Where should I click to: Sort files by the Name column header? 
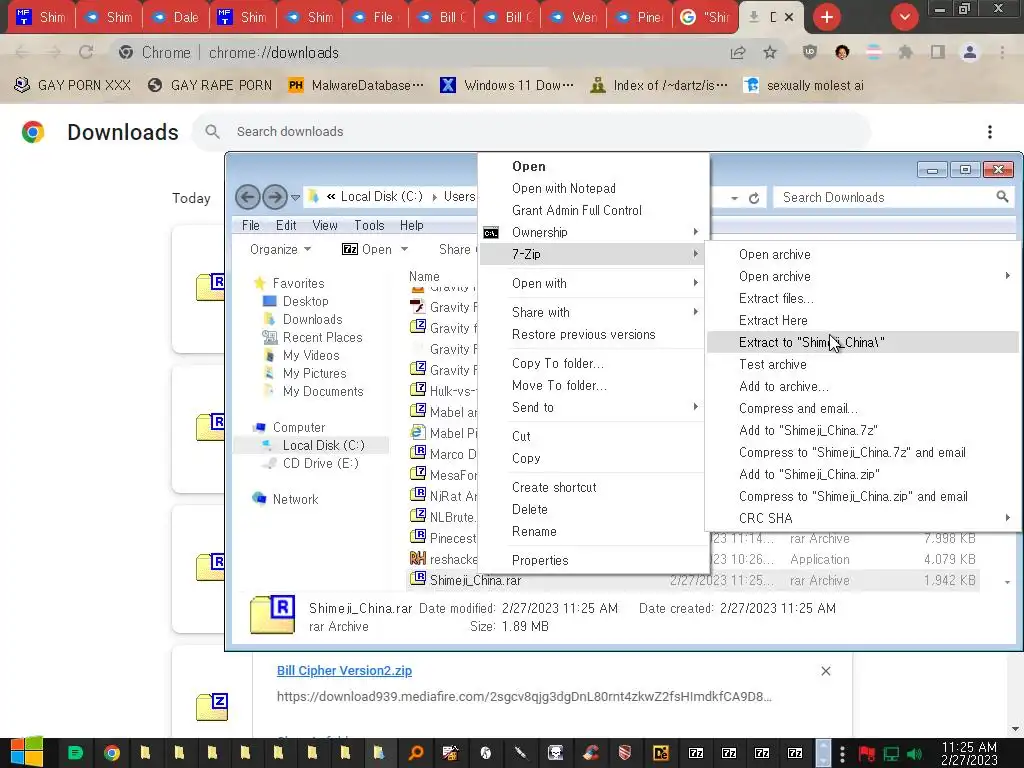[424, 276]
